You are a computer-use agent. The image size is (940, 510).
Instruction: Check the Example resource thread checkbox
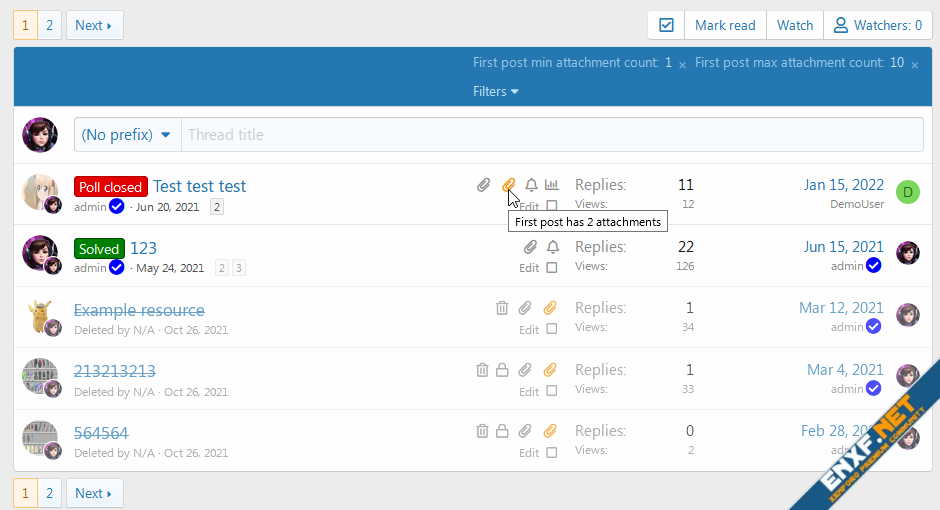[552, 330]
